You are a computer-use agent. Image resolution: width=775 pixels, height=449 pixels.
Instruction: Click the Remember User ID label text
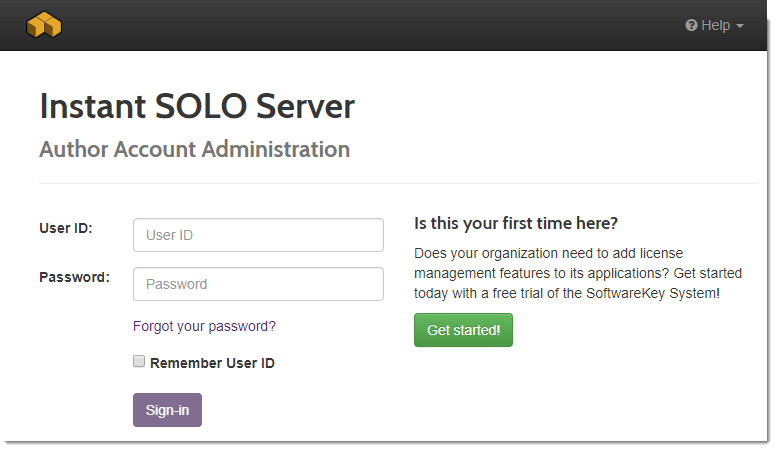[212, 363]
